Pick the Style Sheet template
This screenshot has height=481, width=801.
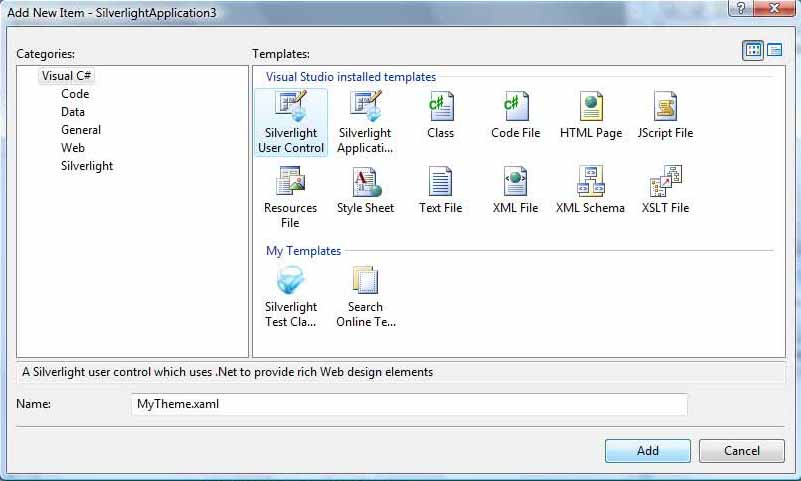365,190
